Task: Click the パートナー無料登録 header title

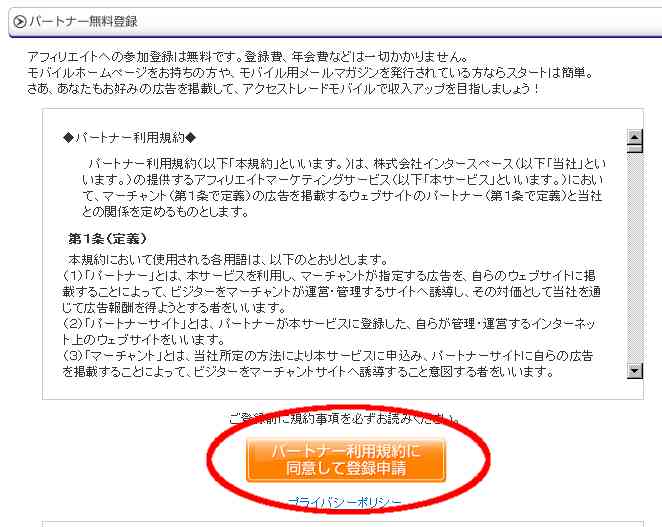Action: tap(83, 21)
